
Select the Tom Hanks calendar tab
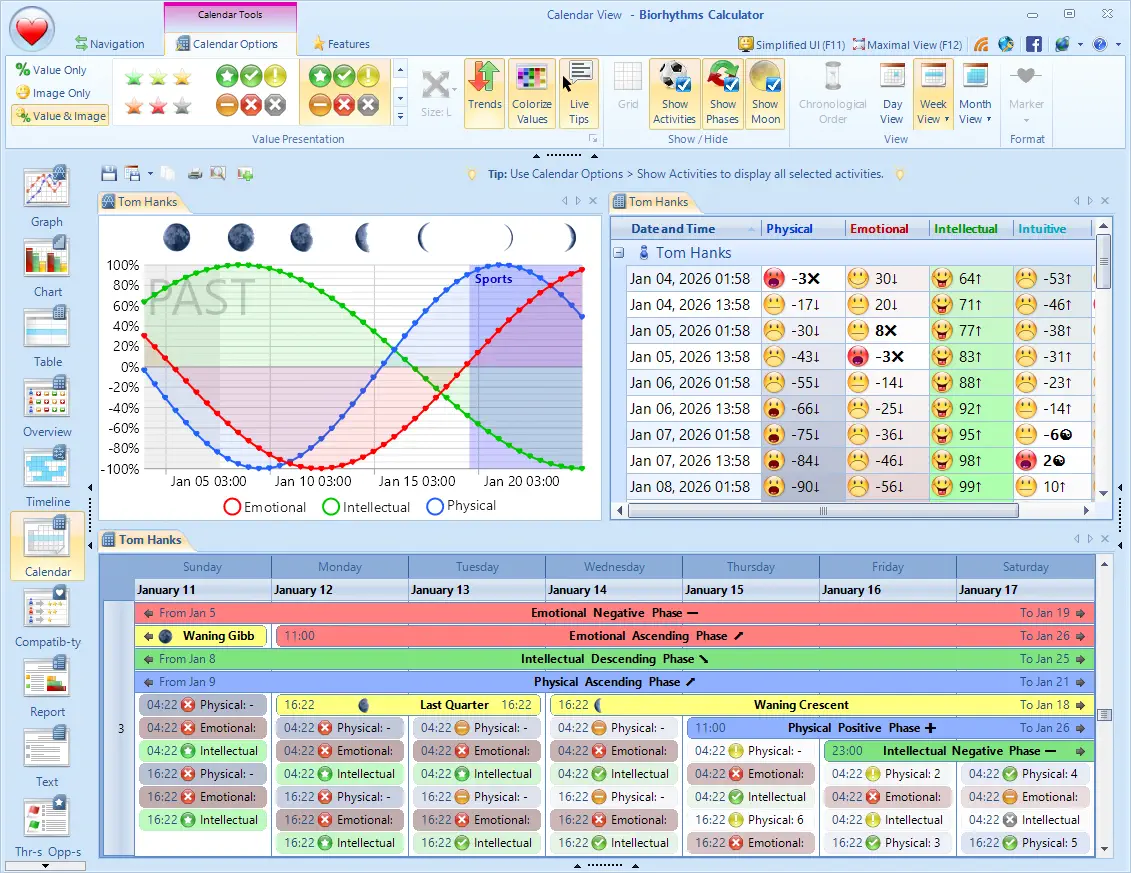[147, 539]
